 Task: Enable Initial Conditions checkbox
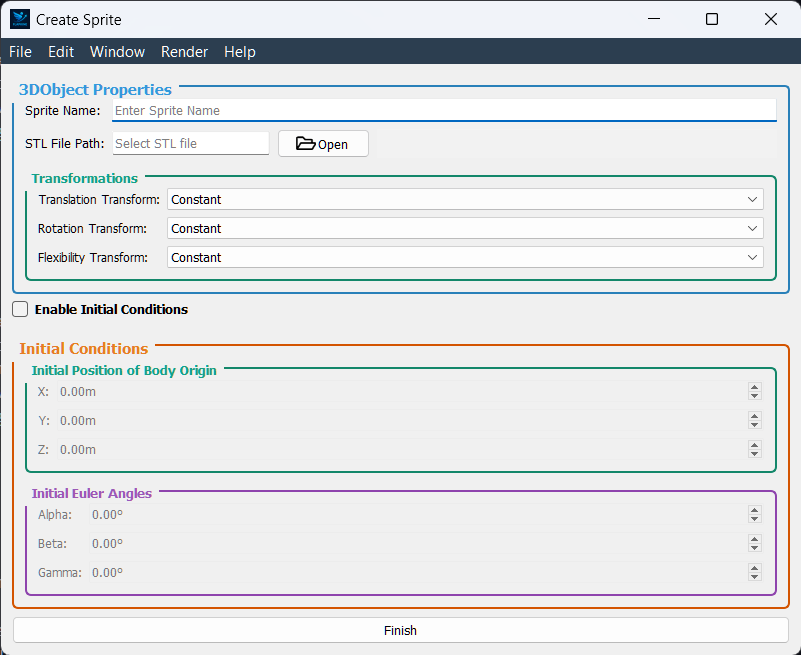pyautogui.click(x=20, y=309)
